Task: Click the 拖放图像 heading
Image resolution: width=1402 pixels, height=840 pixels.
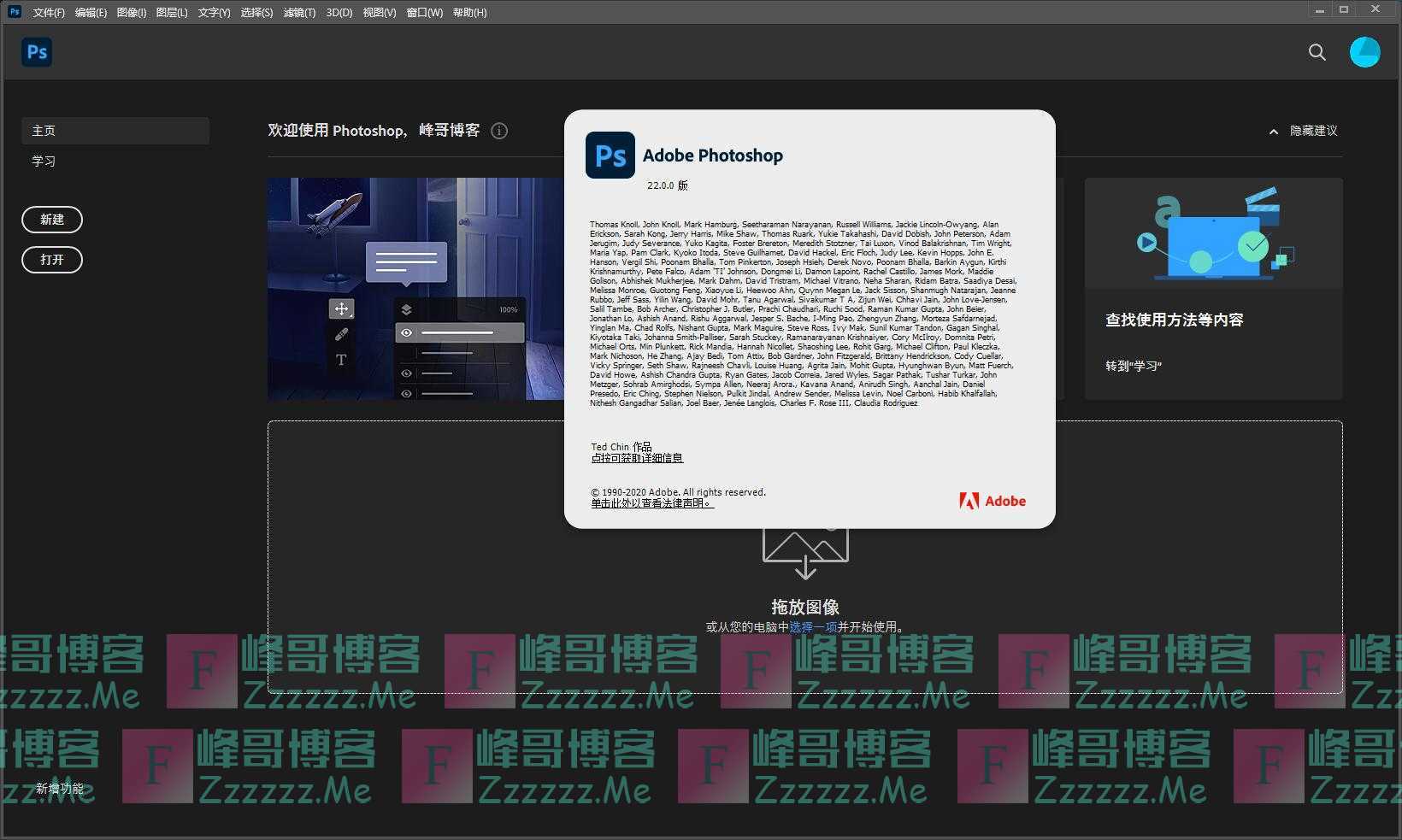Action: tap(805, 607)
